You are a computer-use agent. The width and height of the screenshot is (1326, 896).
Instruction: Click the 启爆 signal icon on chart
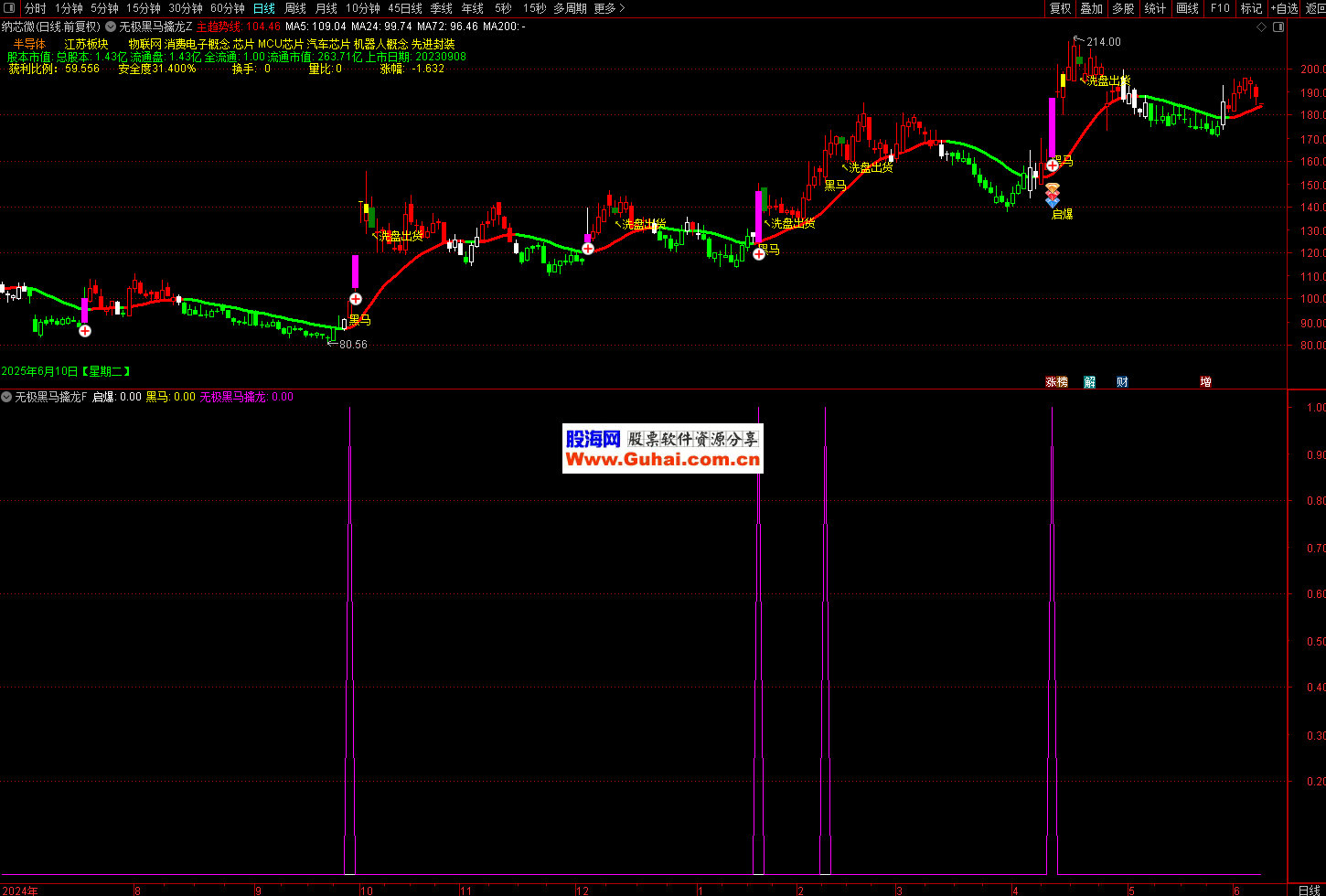pyautogui.click(x=1053, y=194)
